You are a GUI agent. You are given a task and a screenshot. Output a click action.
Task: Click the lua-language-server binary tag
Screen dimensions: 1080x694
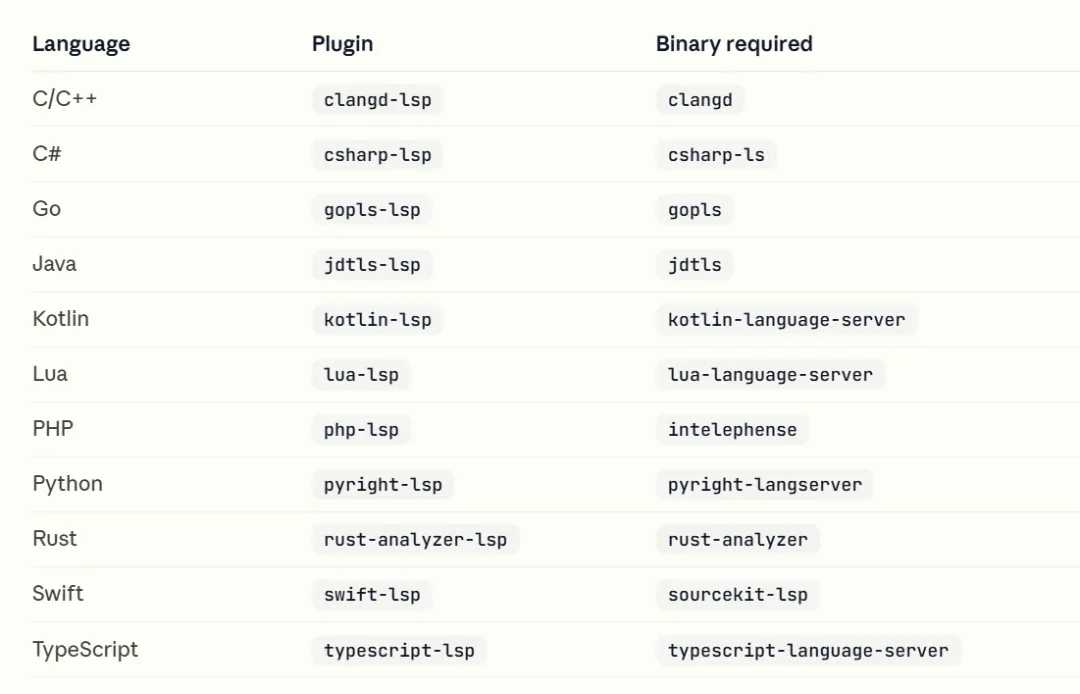770,375
